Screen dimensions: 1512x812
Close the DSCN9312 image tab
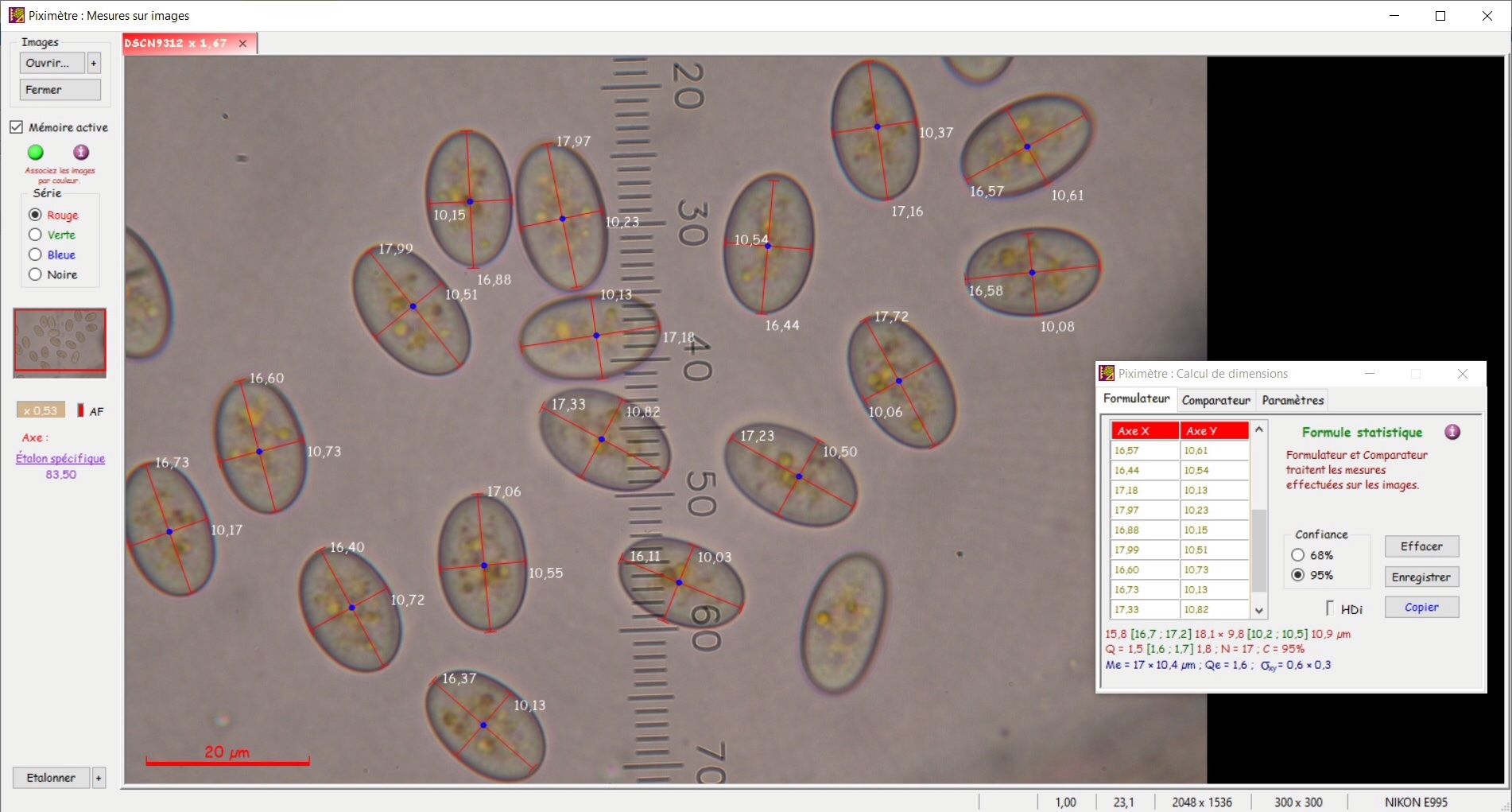pyautogui.click(x=243, y=44)
